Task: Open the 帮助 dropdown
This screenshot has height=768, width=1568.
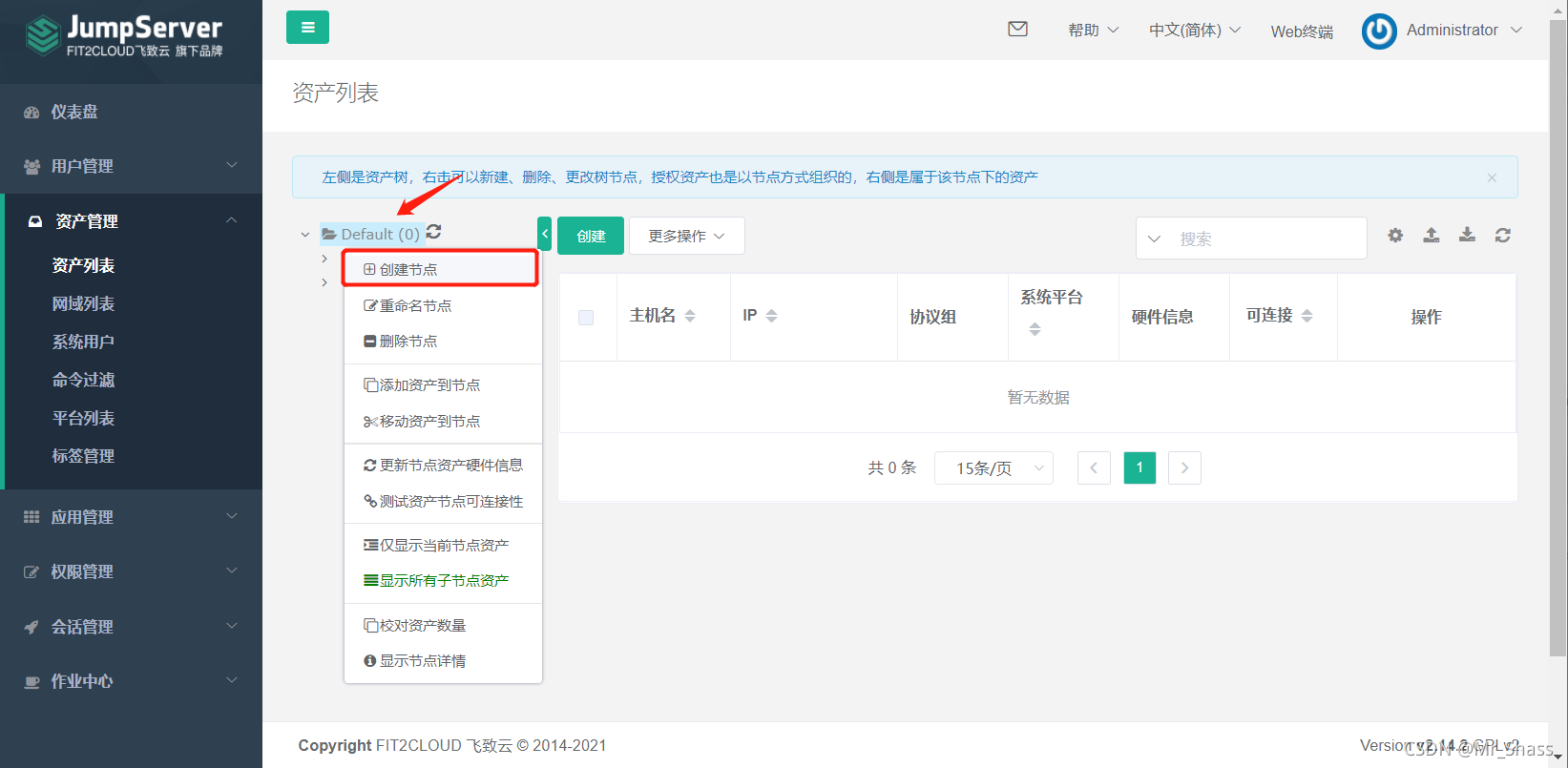Action: point(1094,31)
